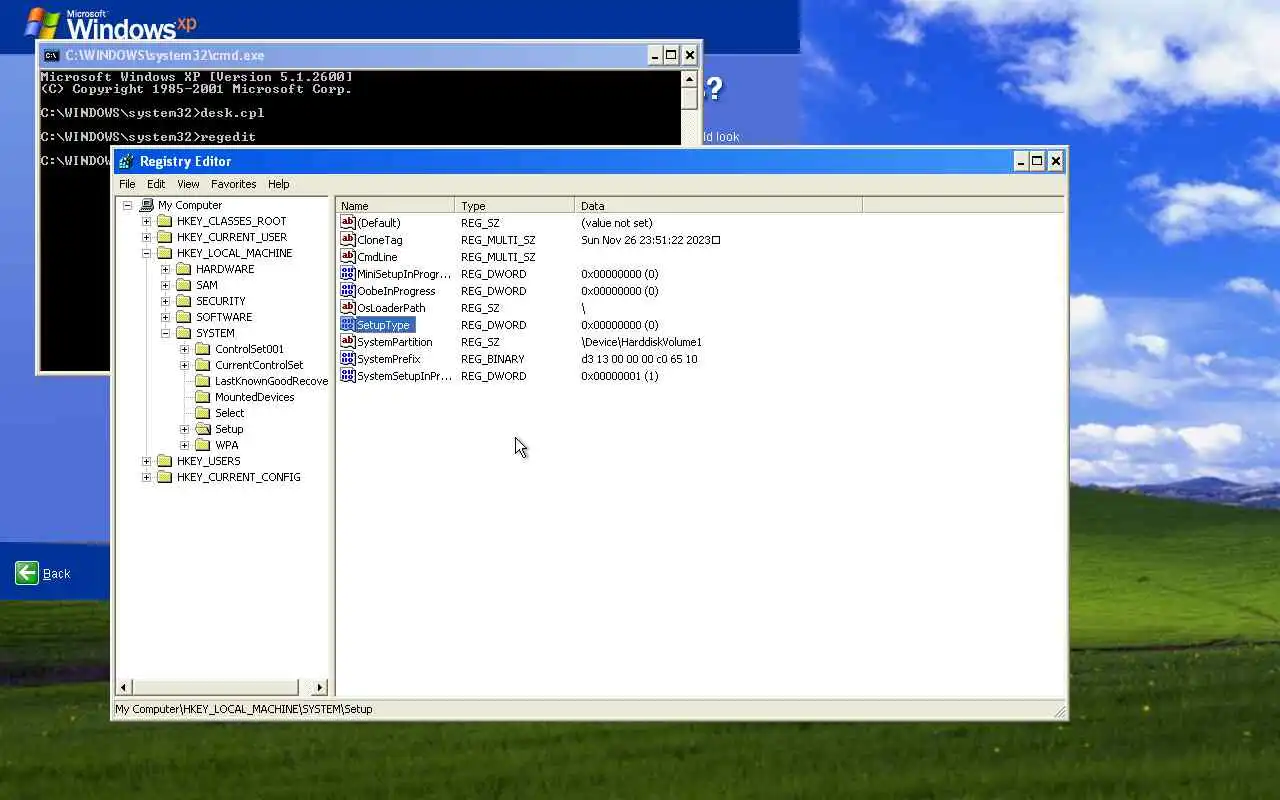Sort values by the Type column header
The image size is (1280, 800).
[514, 206]
